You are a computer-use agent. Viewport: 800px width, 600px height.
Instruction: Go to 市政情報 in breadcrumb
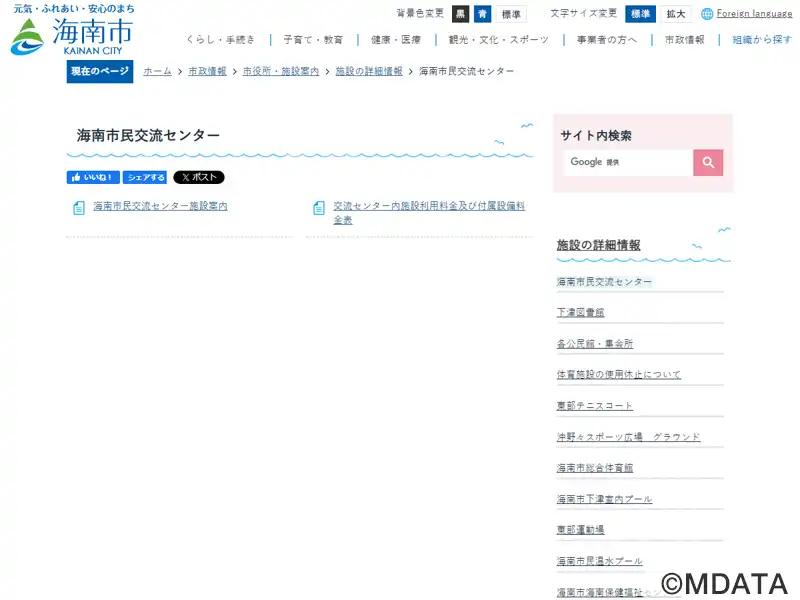click(207, 71)
